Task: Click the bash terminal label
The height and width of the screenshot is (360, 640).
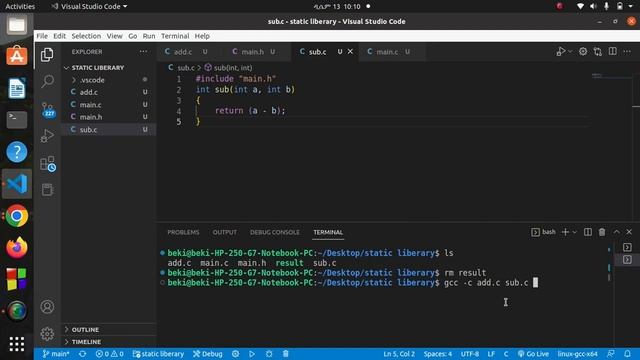Action: click(544, 232)
